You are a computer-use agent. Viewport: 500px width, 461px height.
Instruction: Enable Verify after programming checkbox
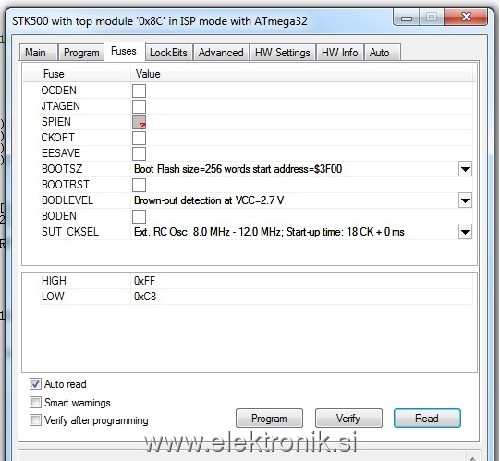[x=36, y=420]
